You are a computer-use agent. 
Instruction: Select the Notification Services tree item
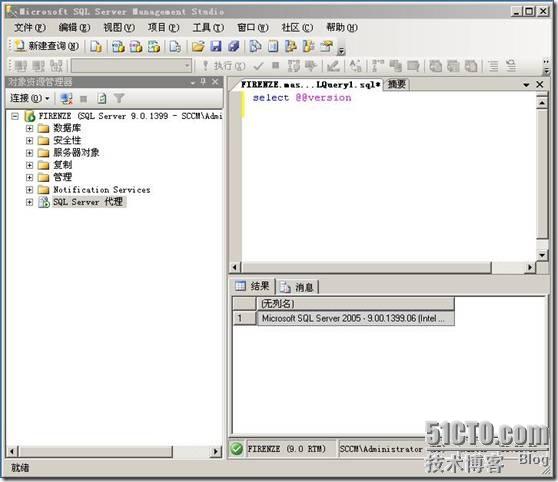(102, 190)
